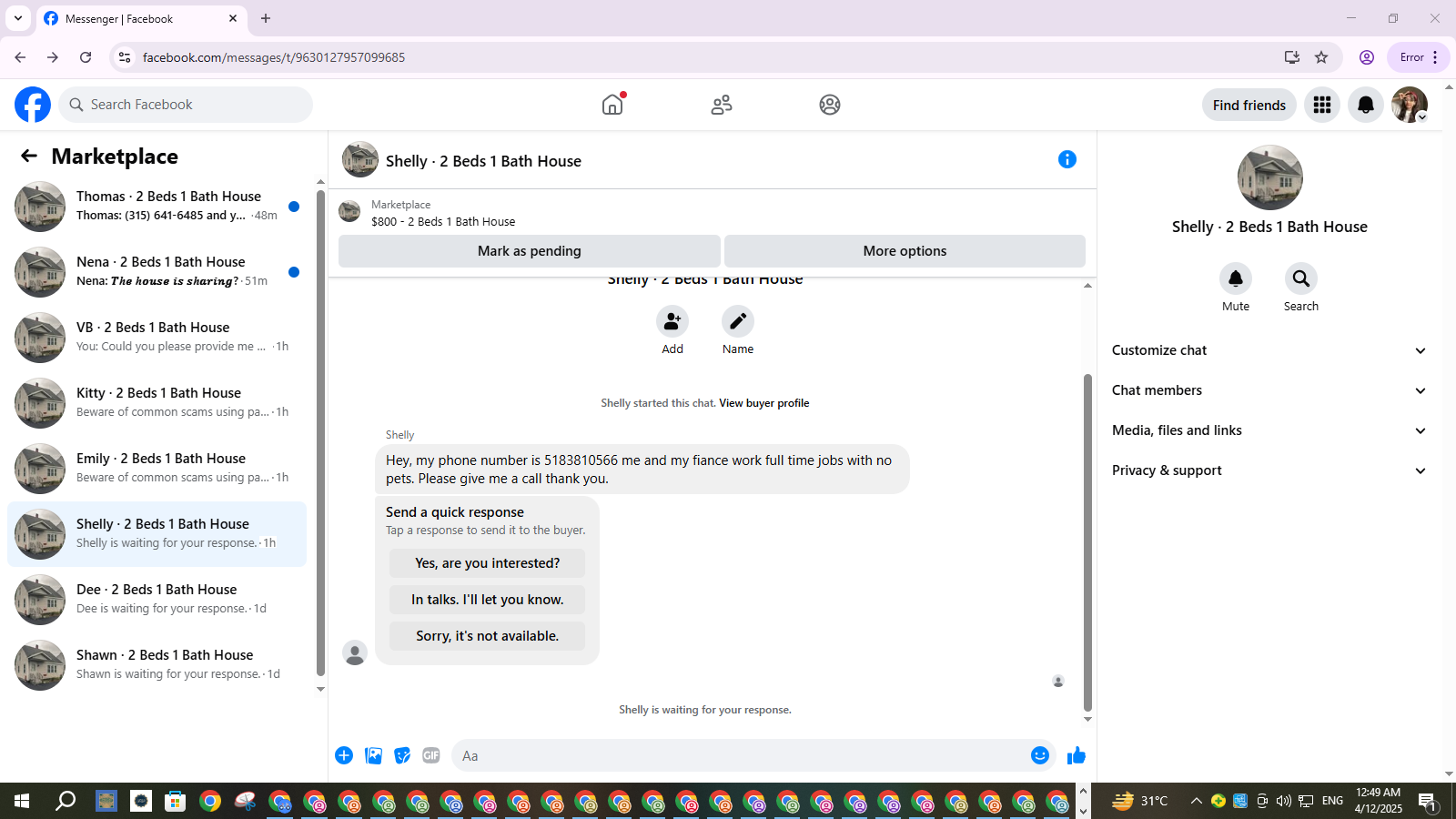The image size is (1456, 819).
Task: Open More options for the listing
Action: (905, 251)
